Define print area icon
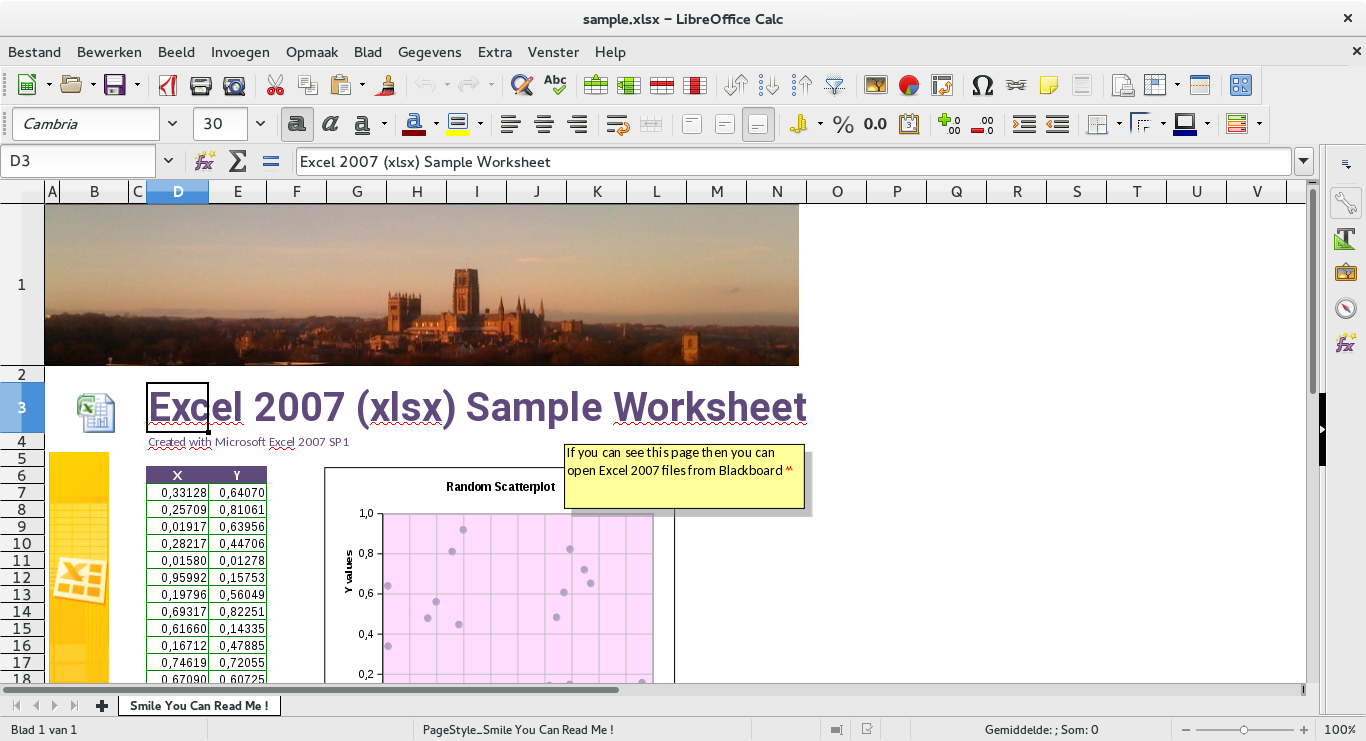 1123,85
